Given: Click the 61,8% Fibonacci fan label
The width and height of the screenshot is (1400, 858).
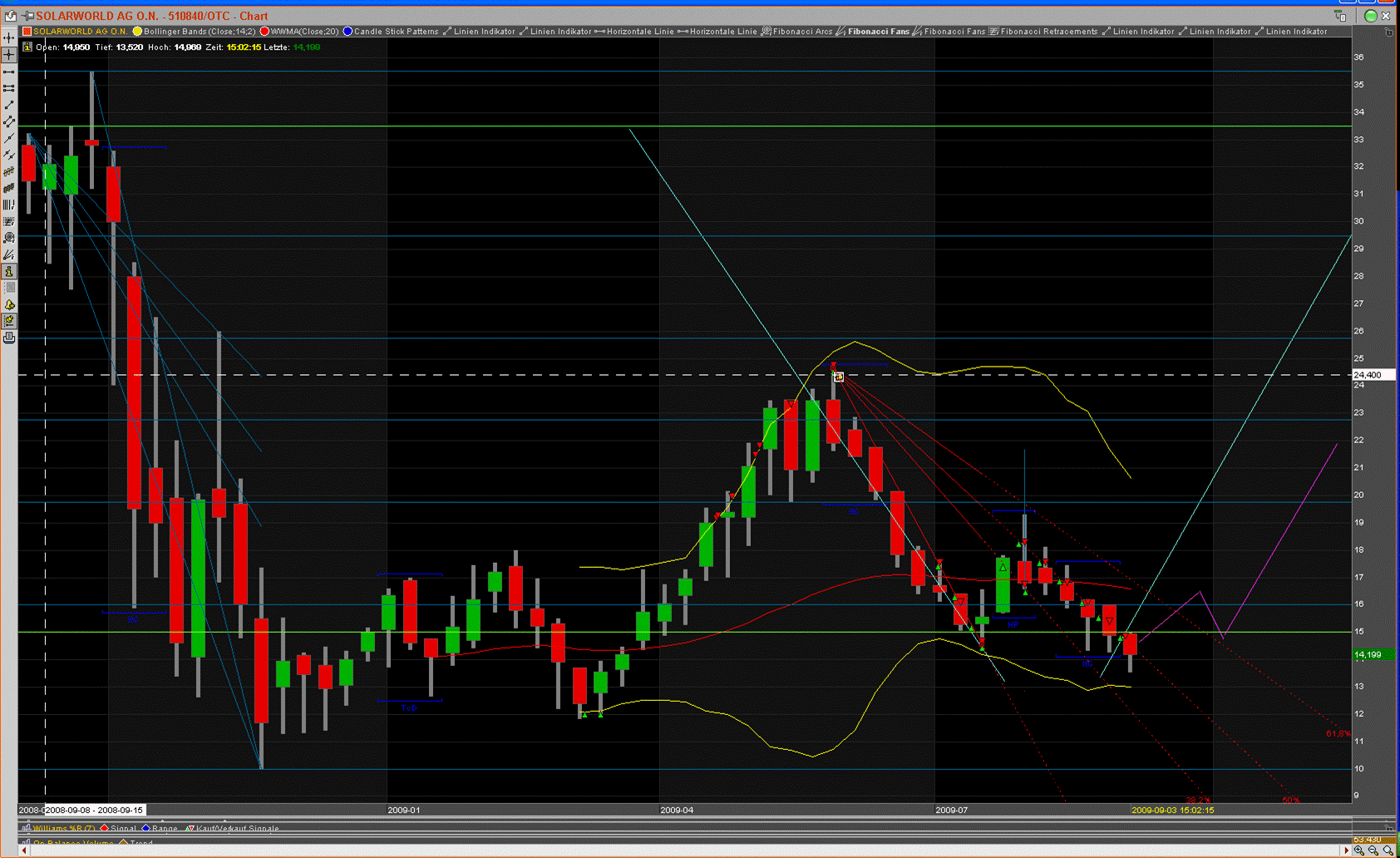Looking at the screenshot, I should tap(1338, 734).
